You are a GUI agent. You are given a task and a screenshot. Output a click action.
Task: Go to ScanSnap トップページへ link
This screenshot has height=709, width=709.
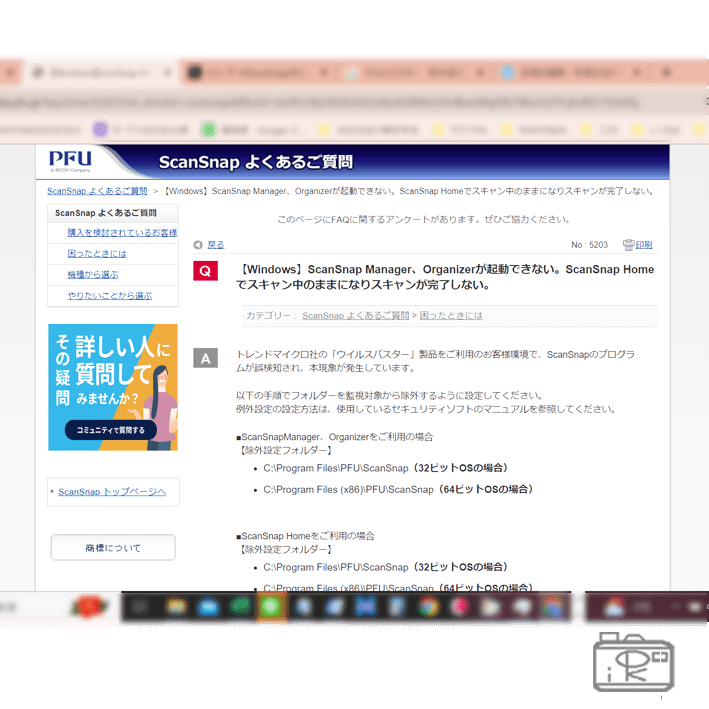tap(111, 492)
